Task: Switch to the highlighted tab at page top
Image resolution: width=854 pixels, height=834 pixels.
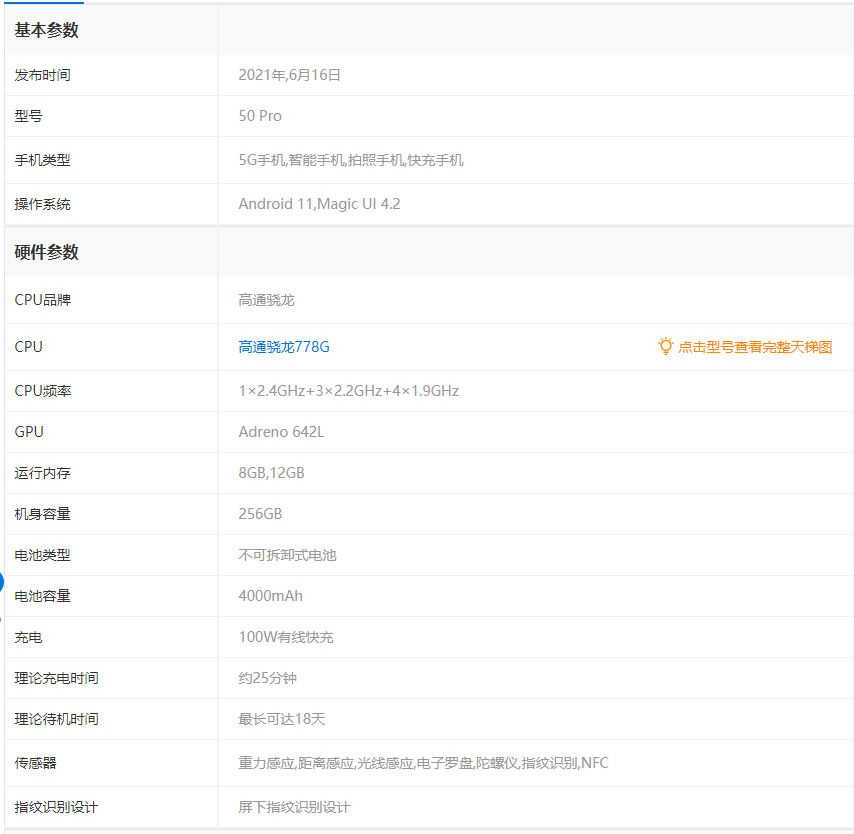Action: coord(43,5)
